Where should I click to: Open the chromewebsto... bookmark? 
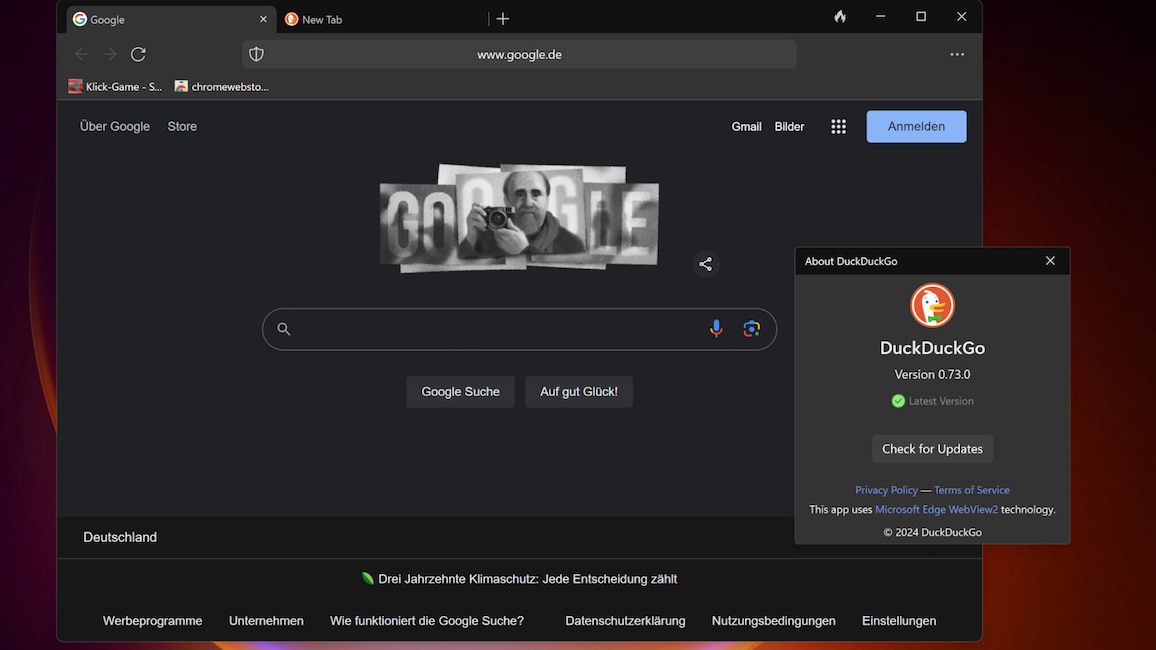[x=222, y=86]
